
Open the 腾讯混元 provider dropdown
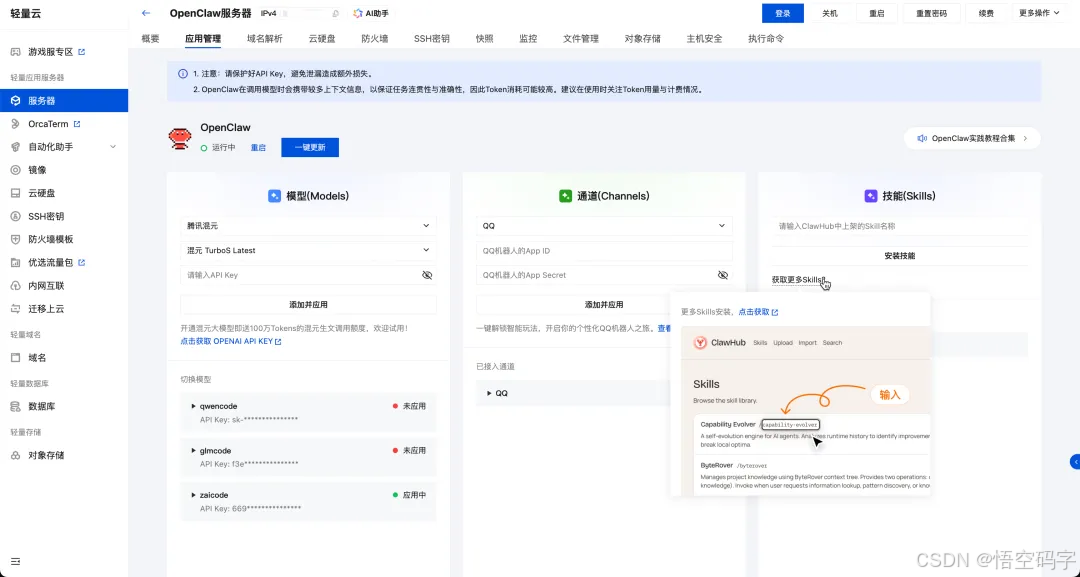(x=309, y=226)
